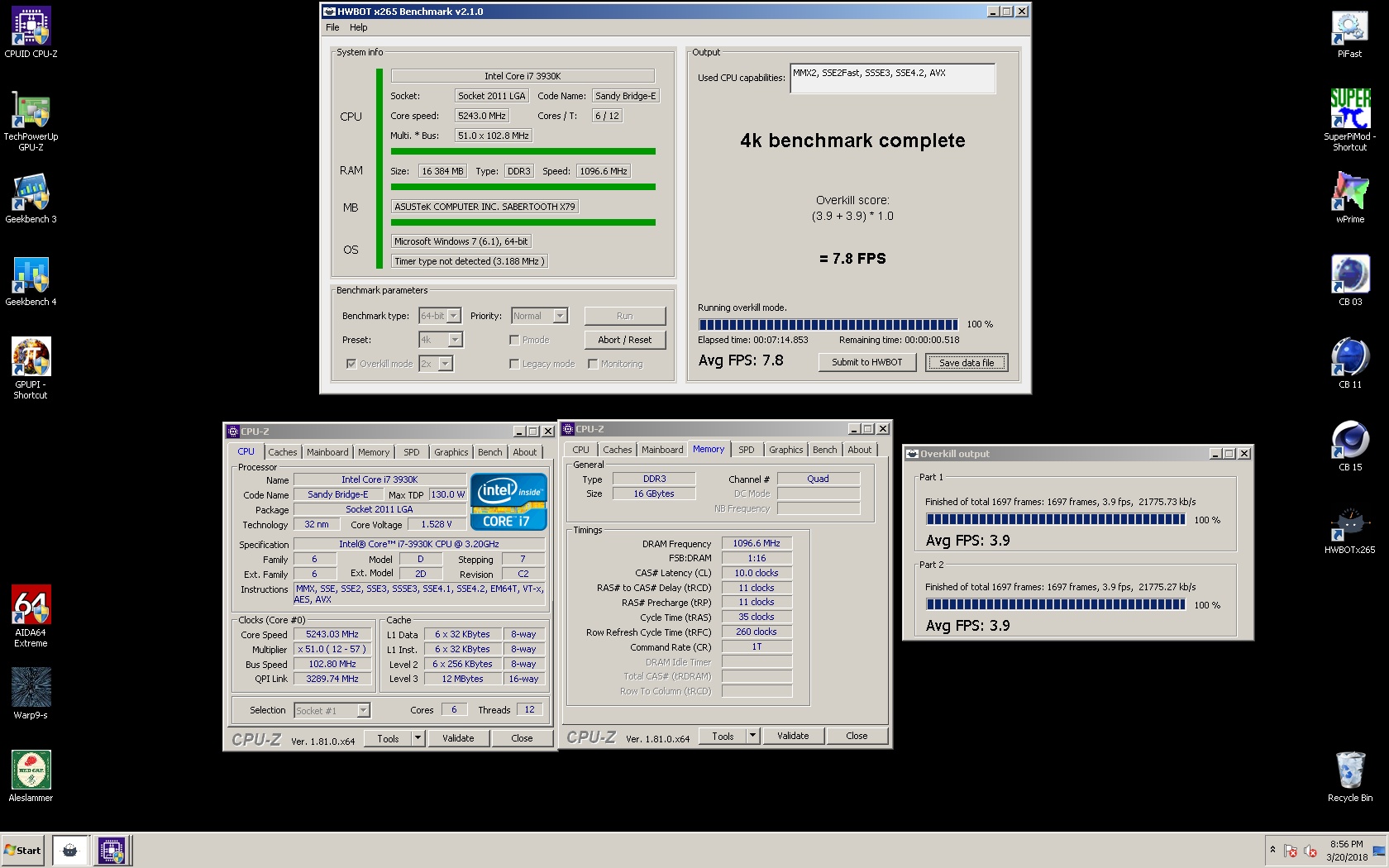Click the volume tray icon
Viewport: 1389px width, 868px height.
pos(1310,851)
